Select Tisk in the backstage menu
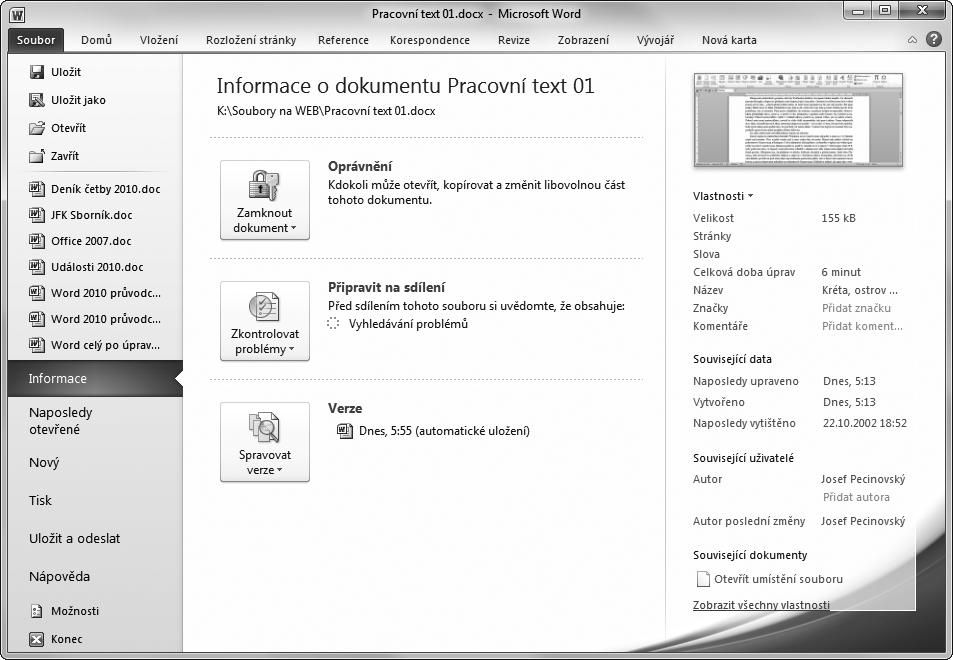This screenshot has height=660, width=953. pyautogui.click(x=41, y=500)
